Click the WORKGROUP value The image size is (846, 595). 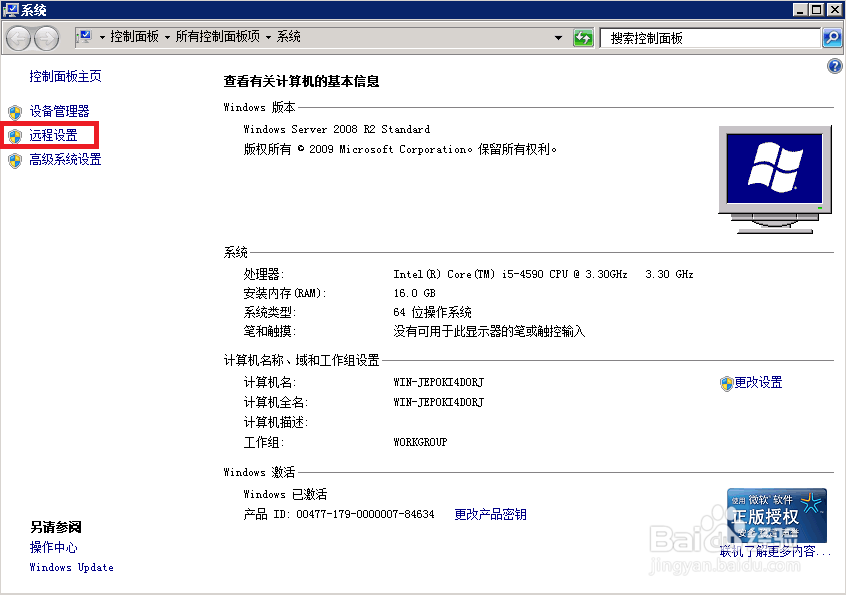click(420, 442)
